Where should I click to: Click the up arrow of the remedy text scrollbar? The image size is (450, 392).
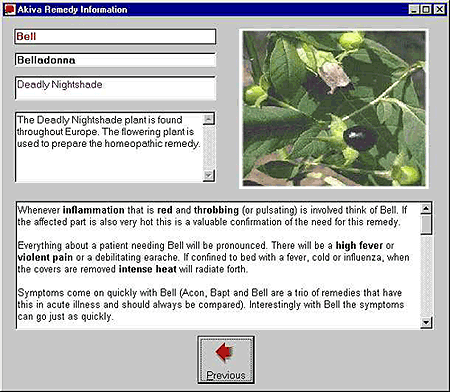click(426, 209)
